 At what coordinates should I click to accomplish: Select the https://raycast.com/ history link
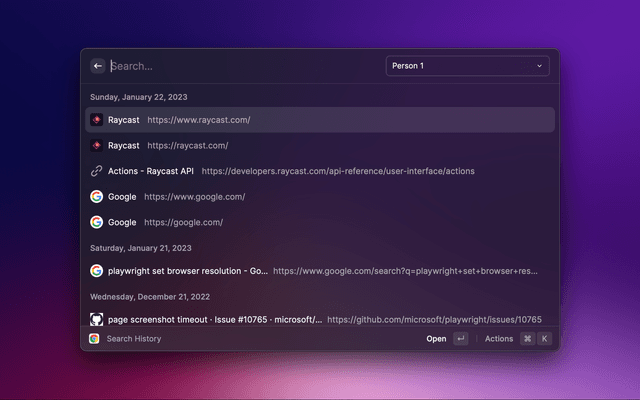point(188,145)
